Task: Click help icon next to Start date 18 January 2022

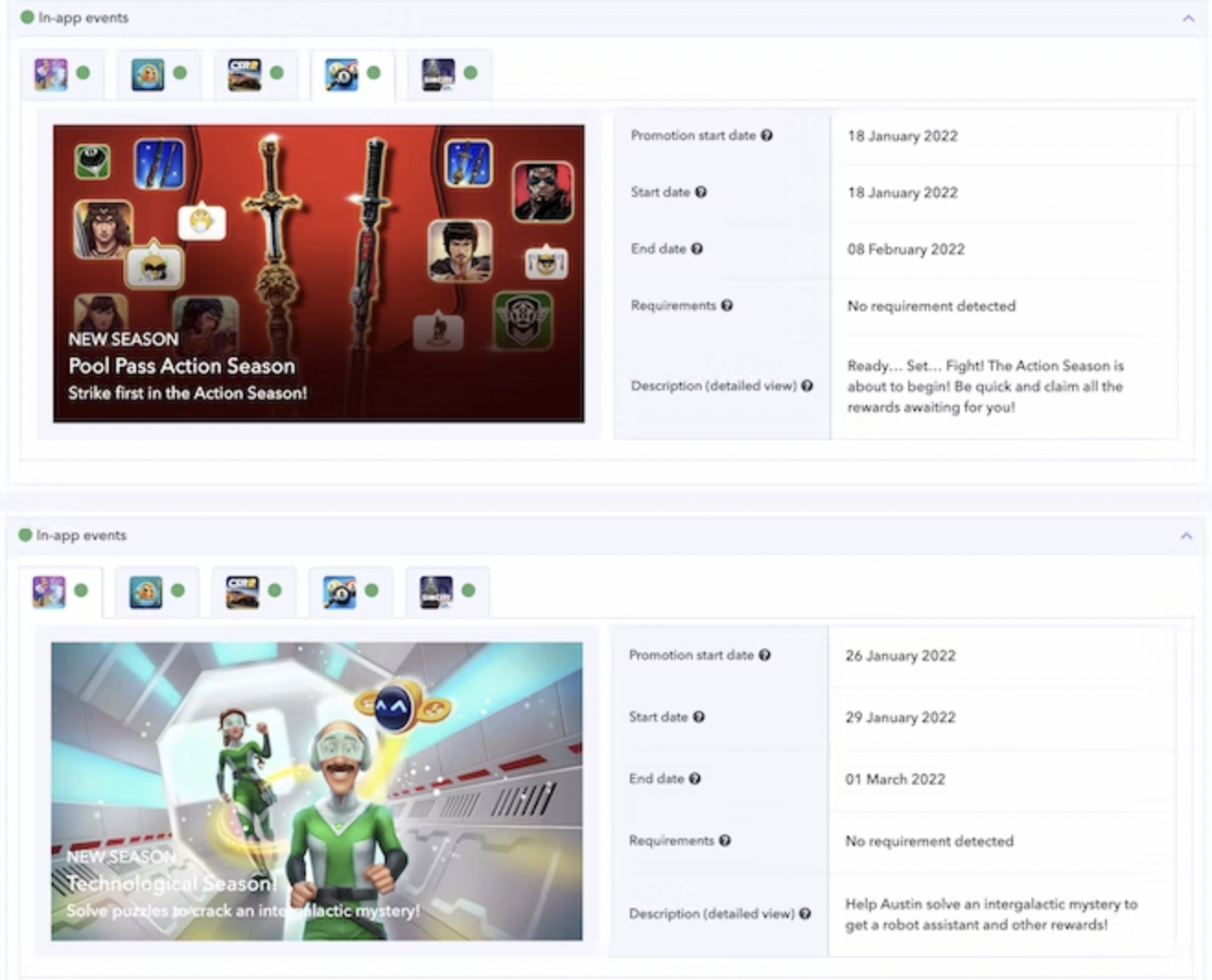Action: [701, 192]
